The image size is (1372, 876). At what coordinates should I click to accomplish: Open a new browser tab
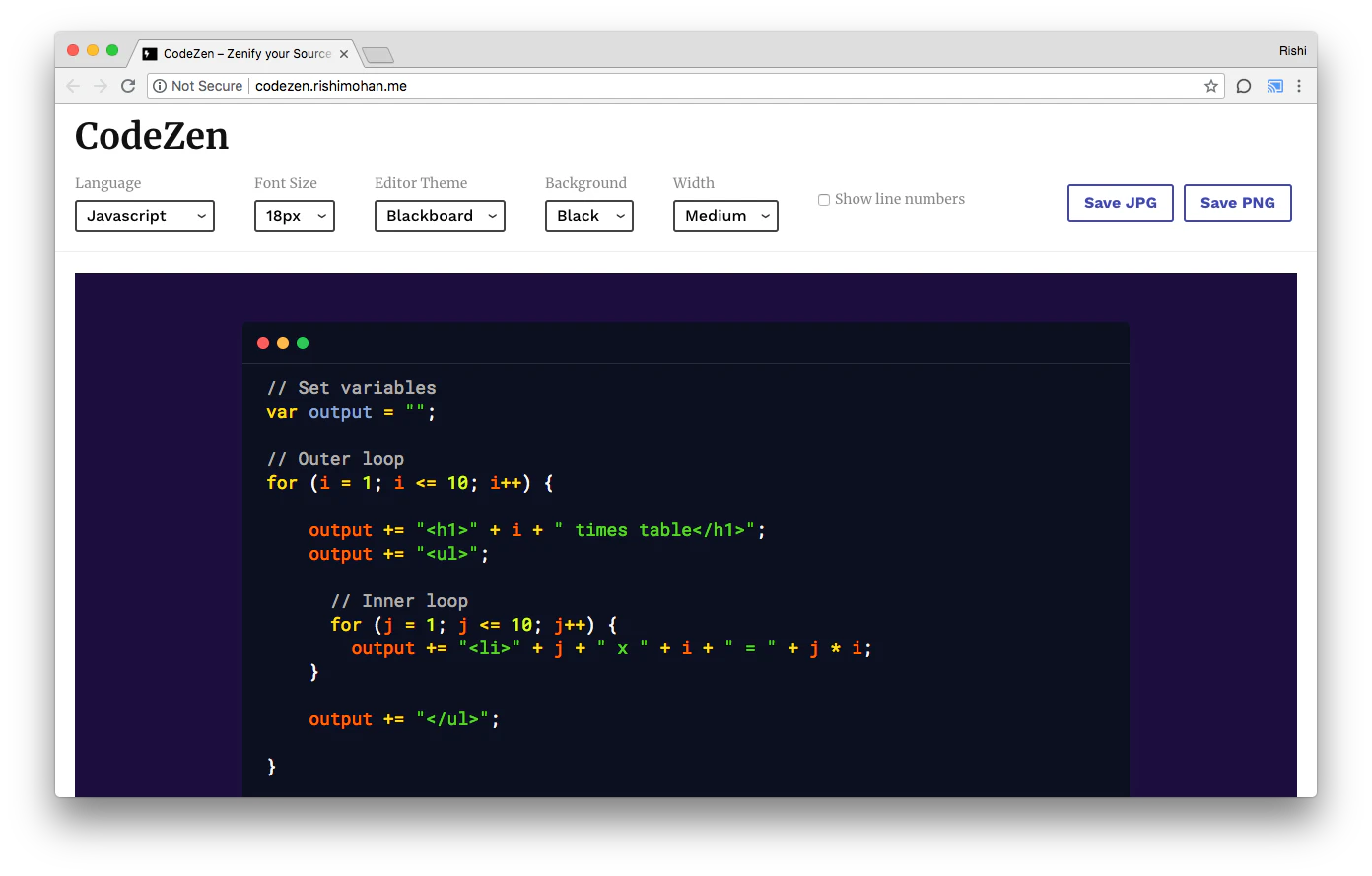coord(377,55)
